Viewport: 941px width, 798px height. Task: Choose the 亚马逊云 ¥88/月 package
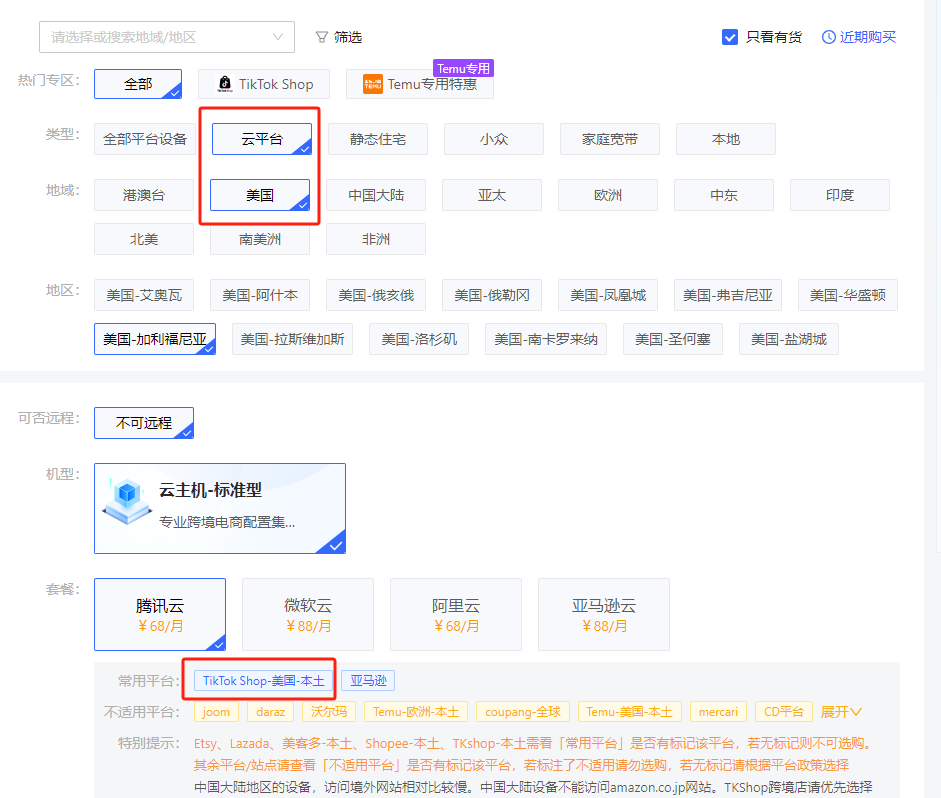604,614
